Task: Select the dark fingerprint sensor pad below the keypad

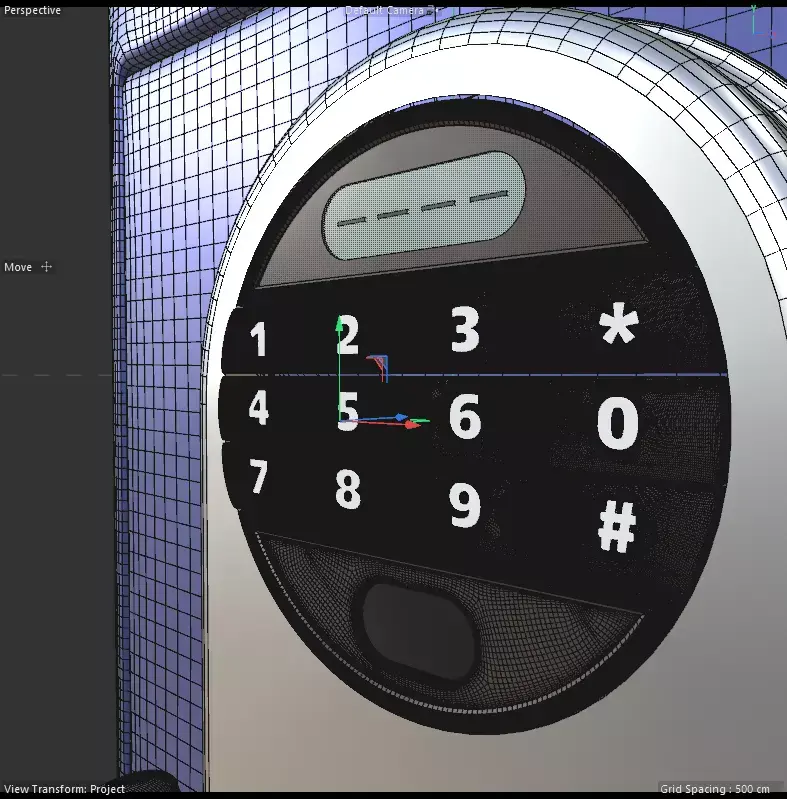Action: (x=419, y=631)
